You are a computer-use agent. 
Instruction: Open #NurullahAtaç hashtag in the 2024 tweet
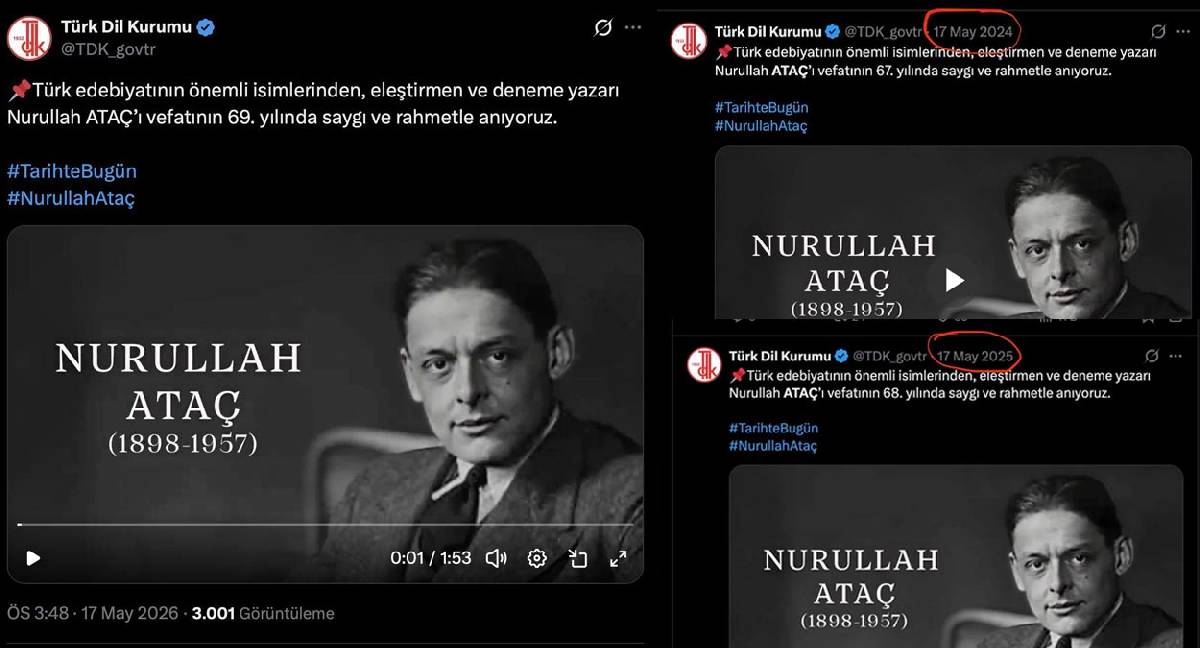point(761,126)
